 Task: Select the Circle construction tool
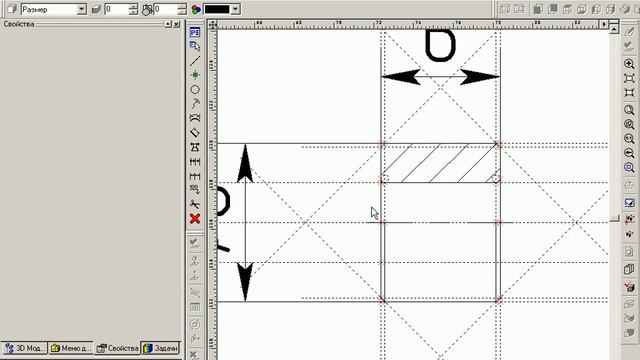tap(195, 89)
